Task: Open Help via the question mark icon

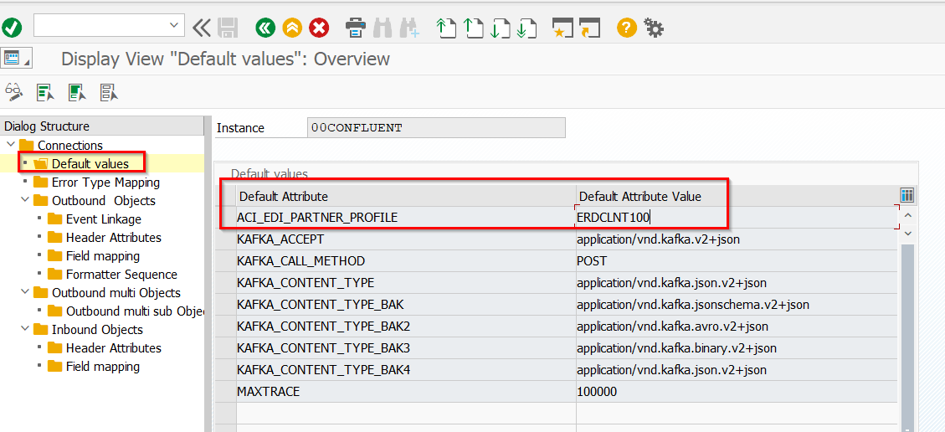Action: coord(627,27)
